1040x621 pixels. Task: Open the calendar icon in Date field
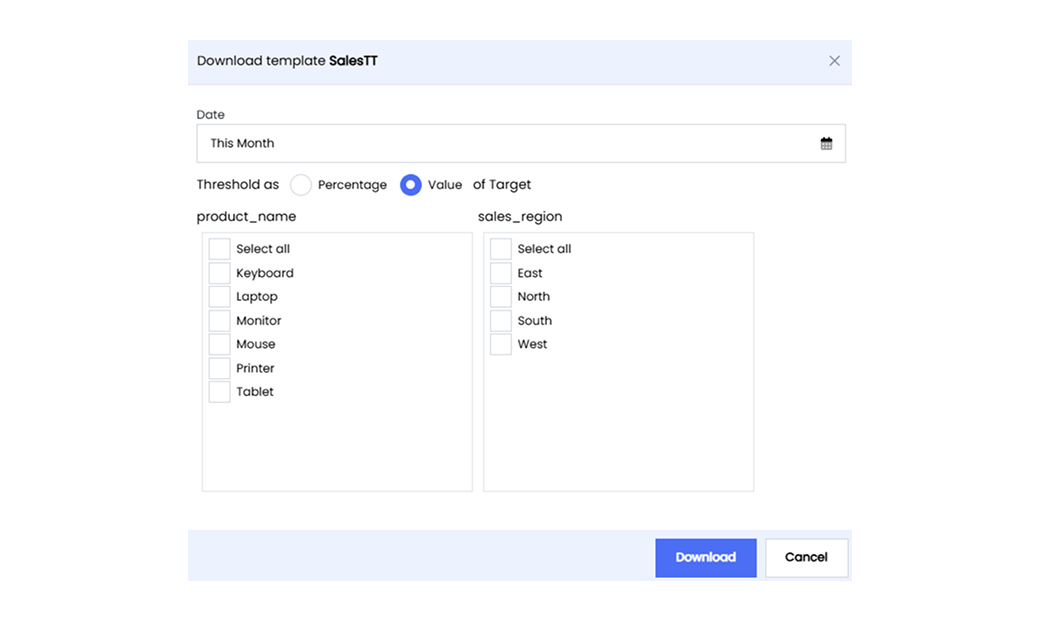click(826, 144)
